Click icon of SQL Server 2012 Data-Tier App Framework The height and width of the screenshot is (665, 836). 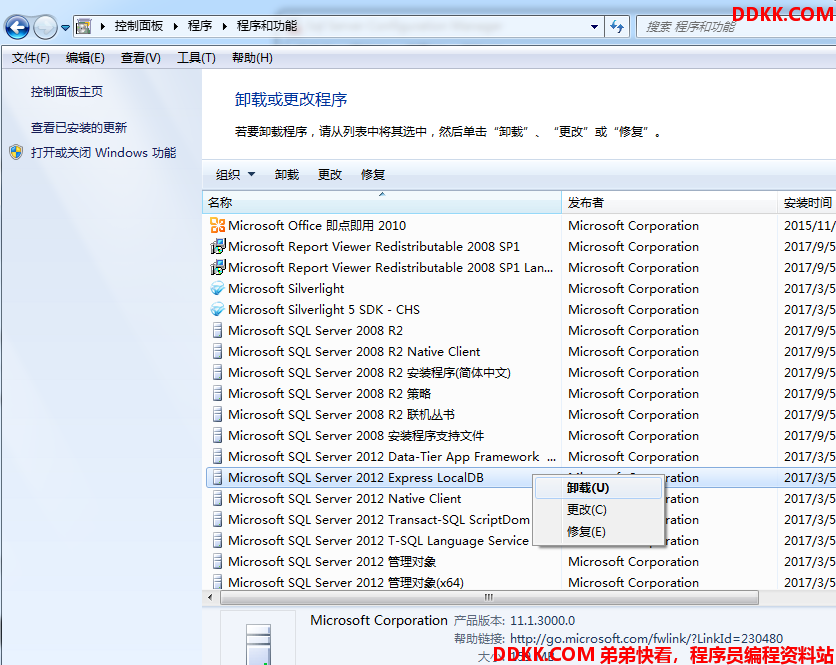tap(218, 456)
